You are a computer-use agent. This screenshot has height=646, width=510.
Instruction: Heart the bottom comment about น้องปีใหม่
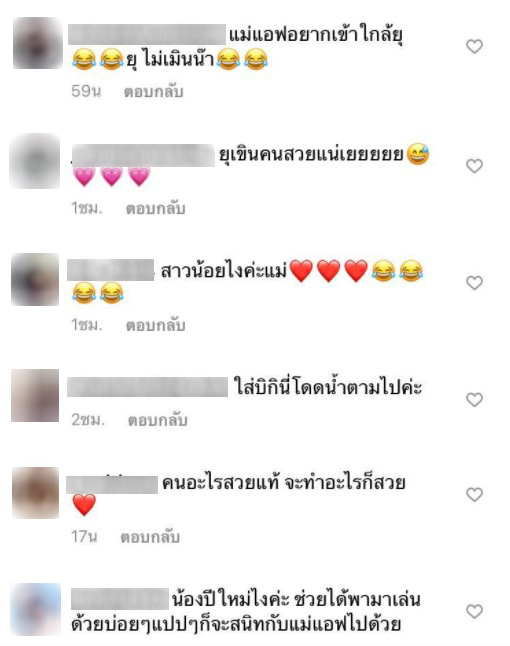coord(474,611)
